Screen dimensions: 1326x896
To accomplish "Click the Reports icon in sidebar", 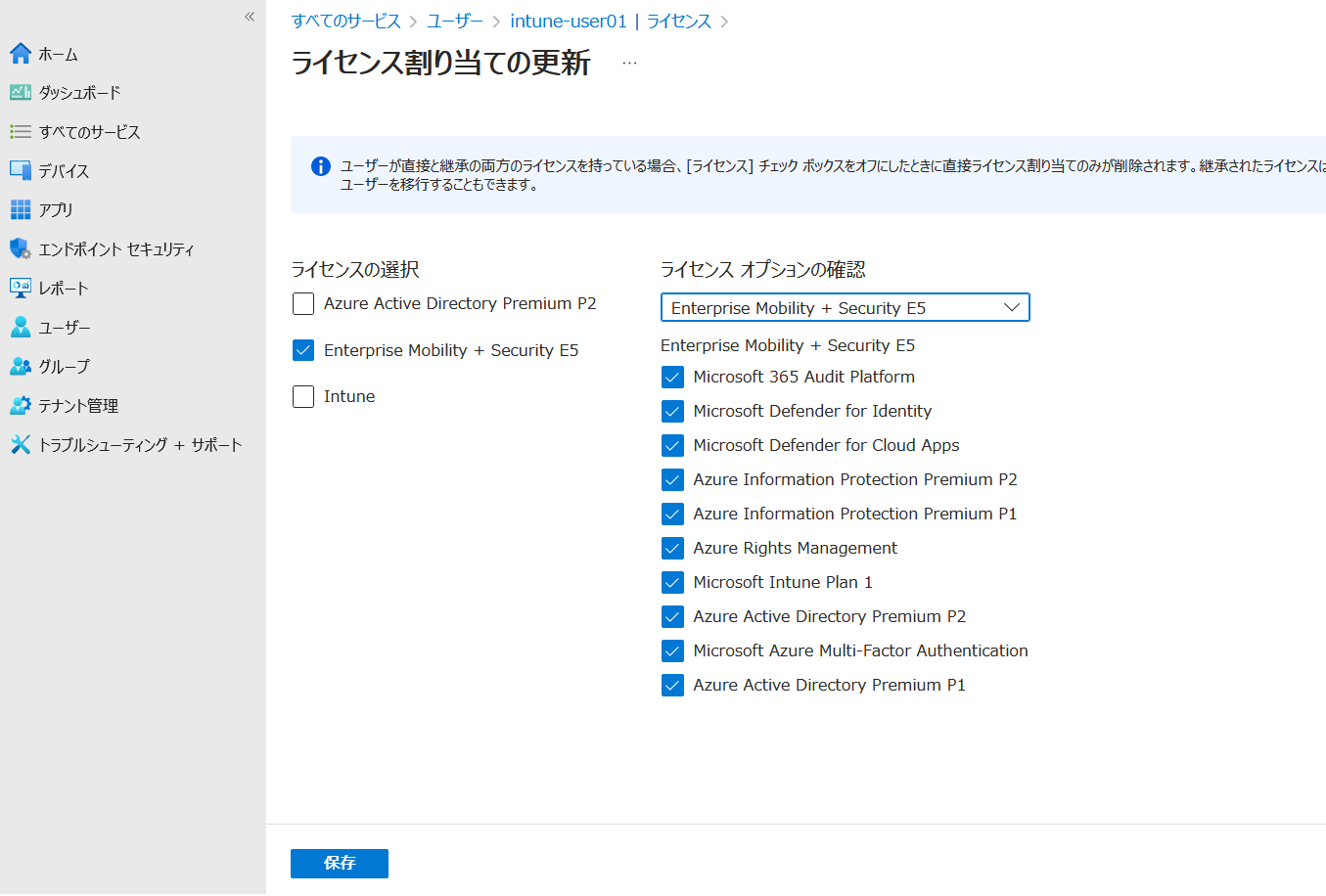I will coord(21,288).
